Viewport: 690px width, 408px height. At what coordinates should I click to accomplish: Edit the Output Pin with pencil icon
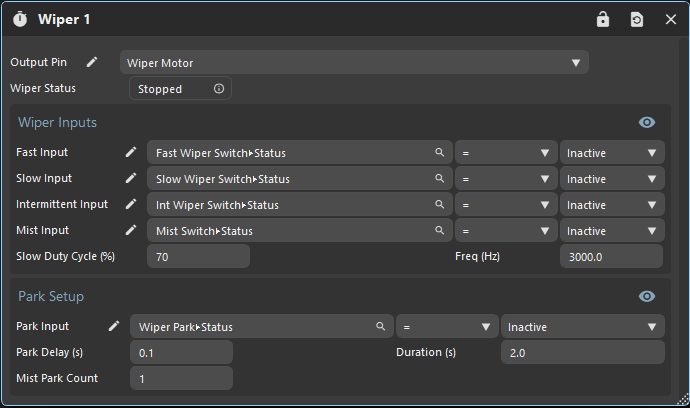pos(92,62)
